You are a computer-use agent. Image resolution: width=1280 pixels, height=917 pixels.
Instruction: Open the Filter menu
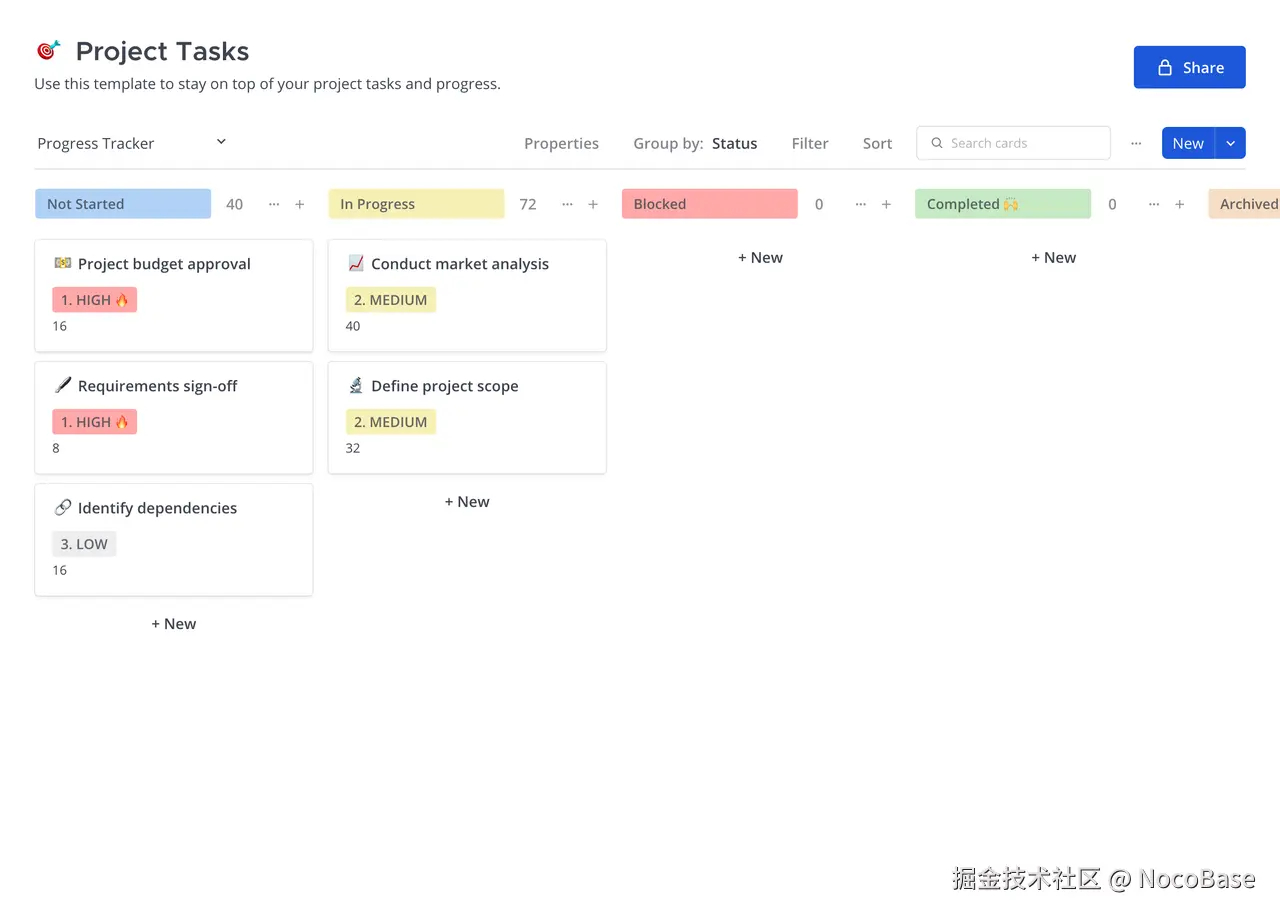(810, 143)
